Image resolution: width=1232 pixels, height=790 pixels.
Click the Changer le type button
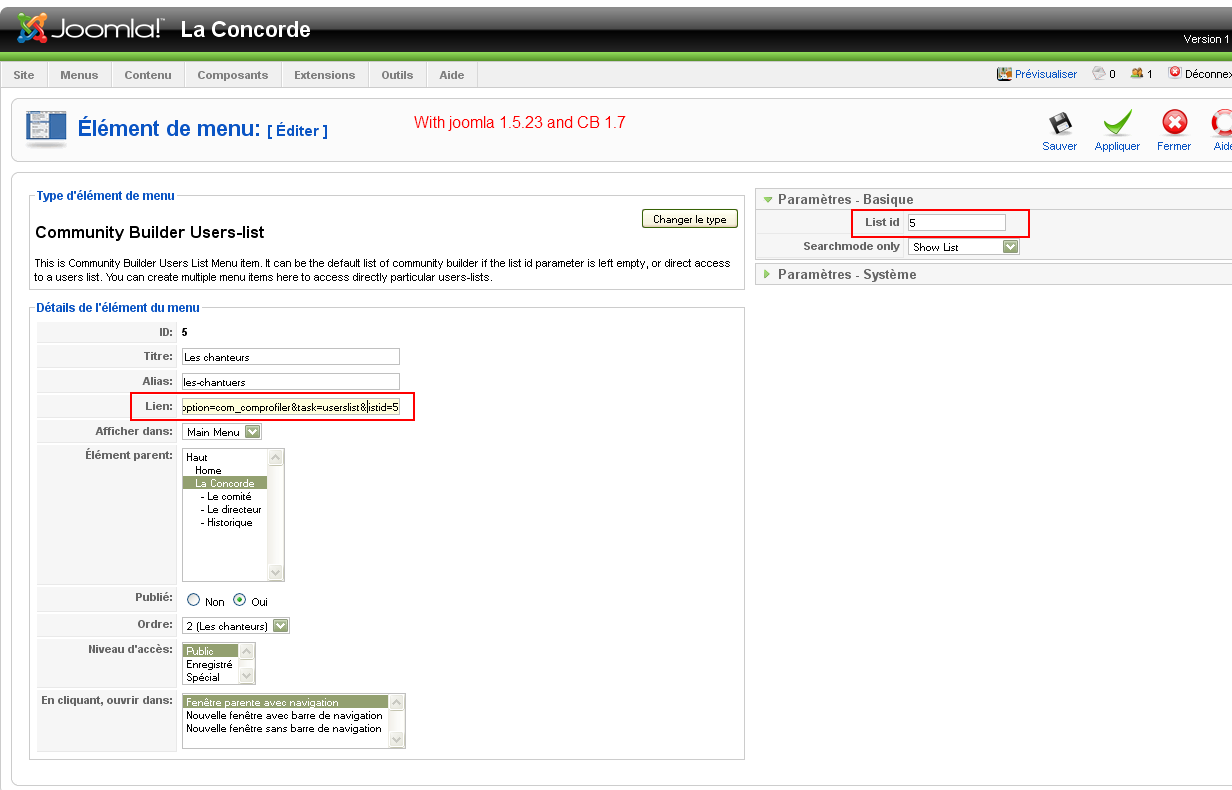point(690,219)
